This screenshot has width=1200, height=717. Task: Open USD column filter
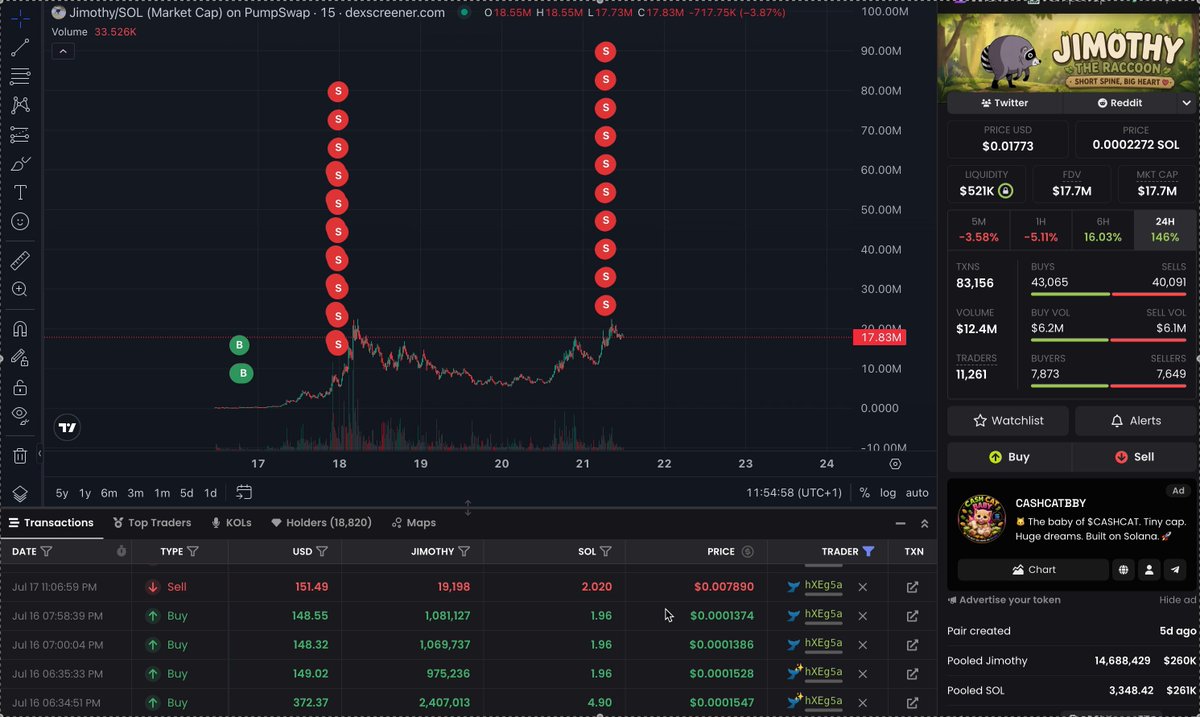tap(322, 551)
